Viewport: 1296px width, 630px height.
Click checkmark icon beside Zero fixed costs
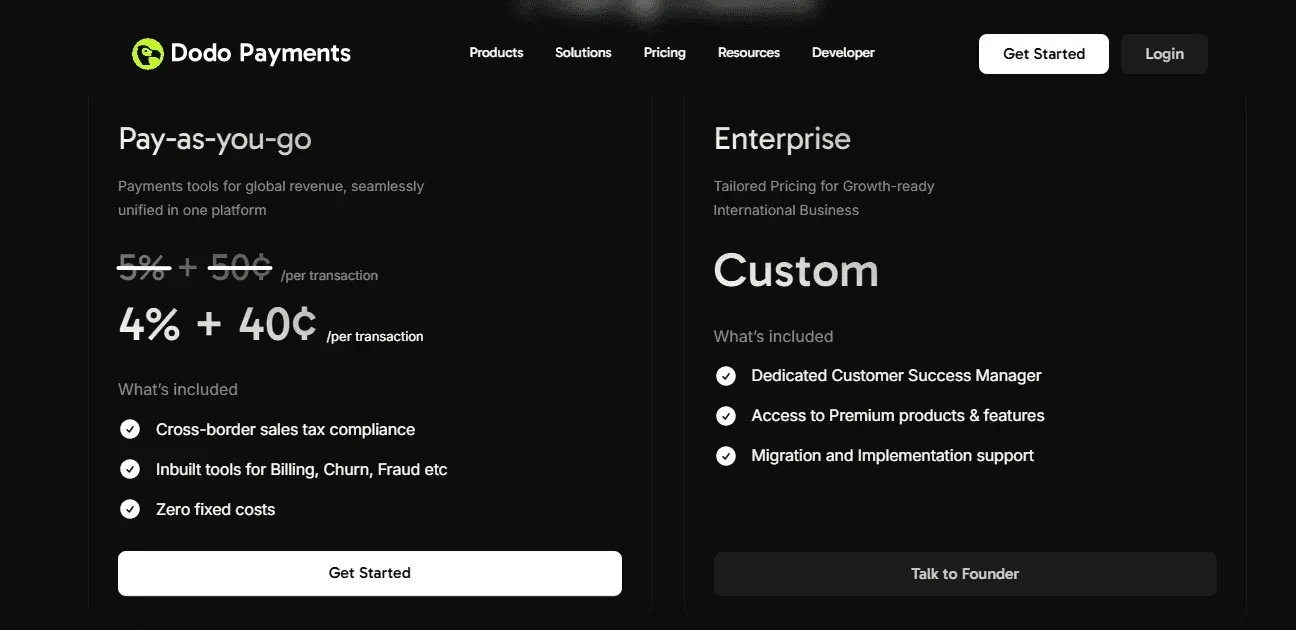(130, 510)
